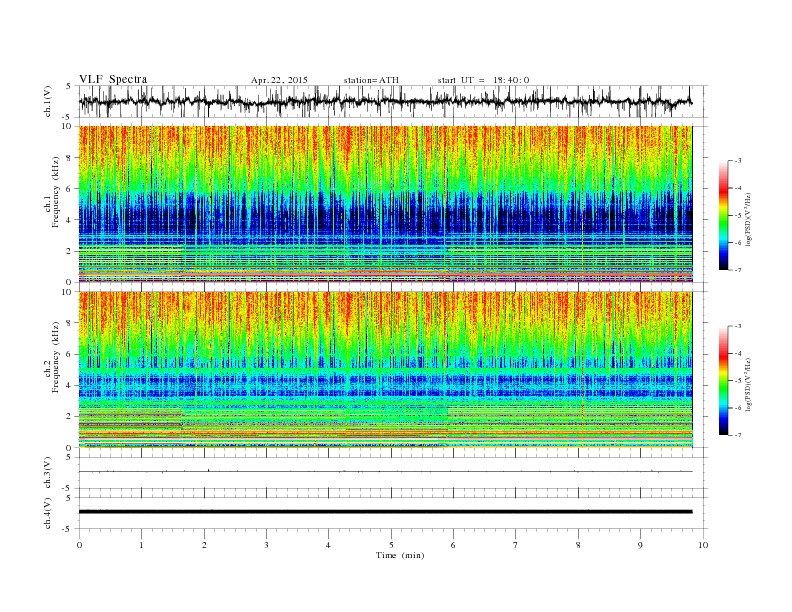The image size is (792, 612).
Task: Click the ch.2 spectrogram panel
Action: point(385,370)
